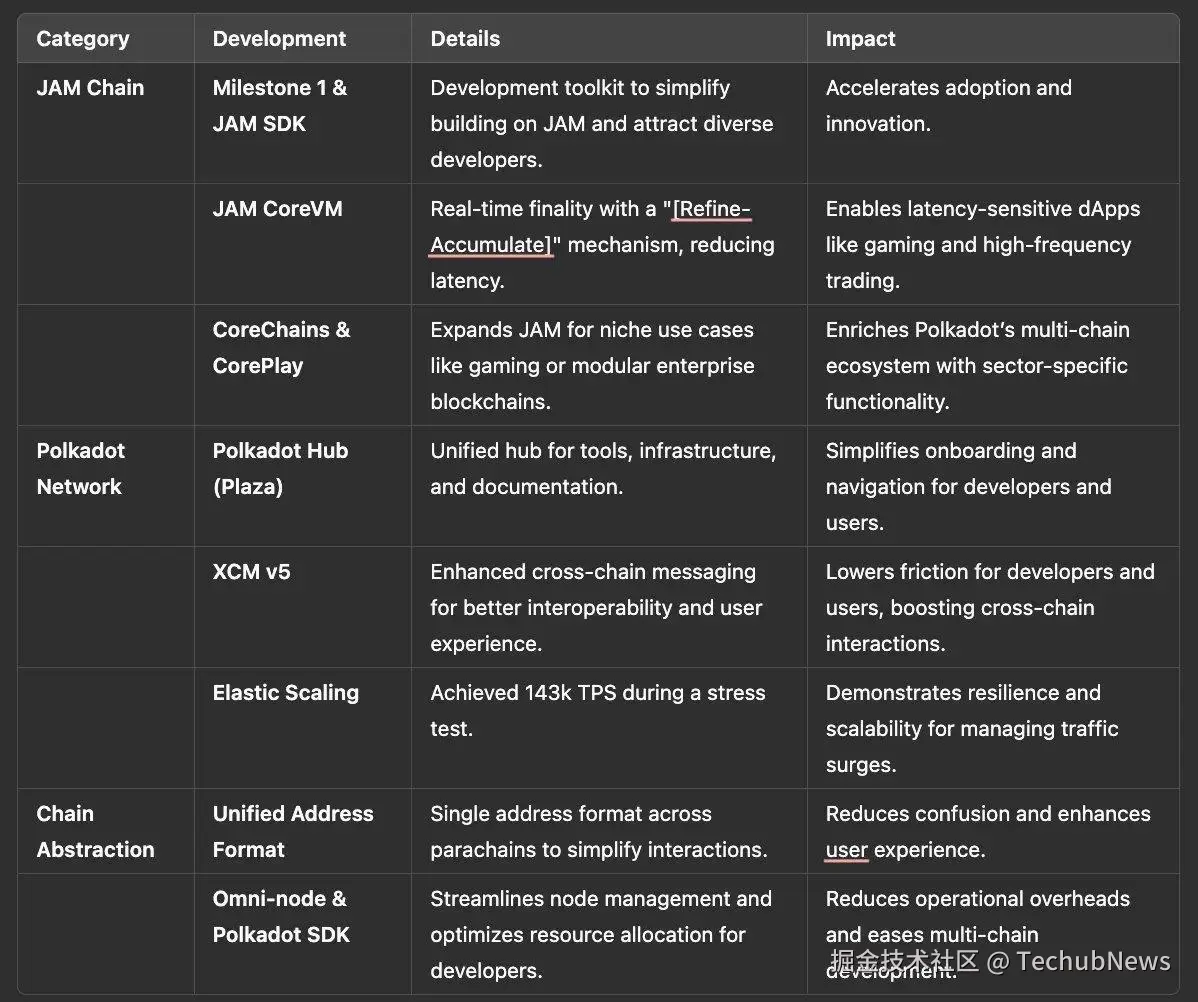
Task: Select the Polkadot Network category cell
Action: point(81,468)
